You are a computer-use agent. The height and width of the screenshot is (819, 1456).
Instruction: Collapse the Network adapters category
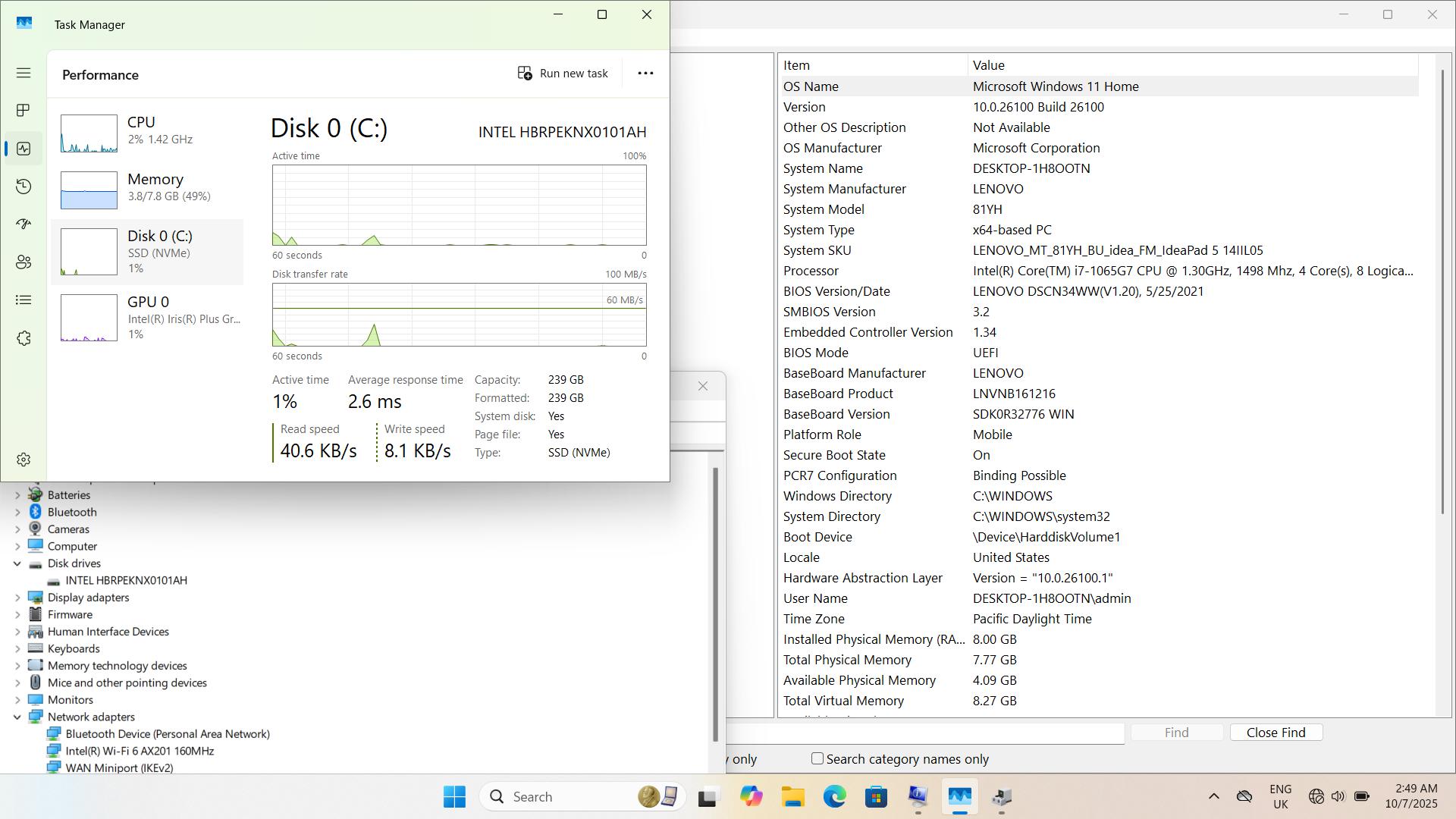click(17, 717)
